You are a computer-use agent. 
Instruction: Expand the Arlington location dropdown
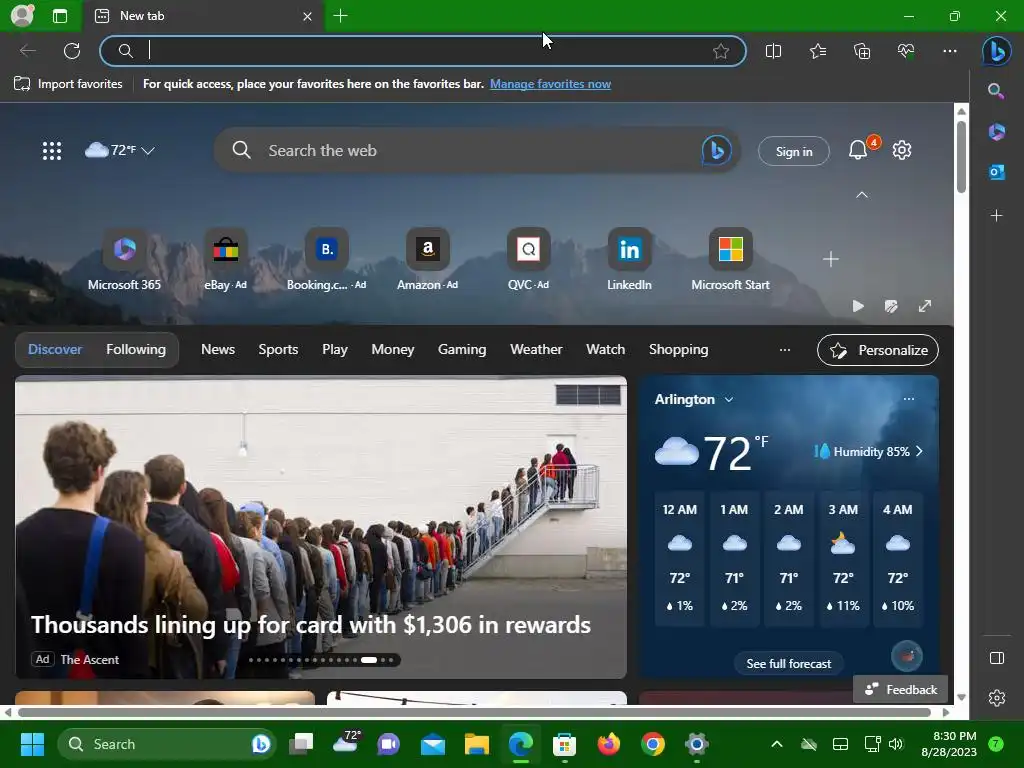pyautogui.click(x=729, y=399)
